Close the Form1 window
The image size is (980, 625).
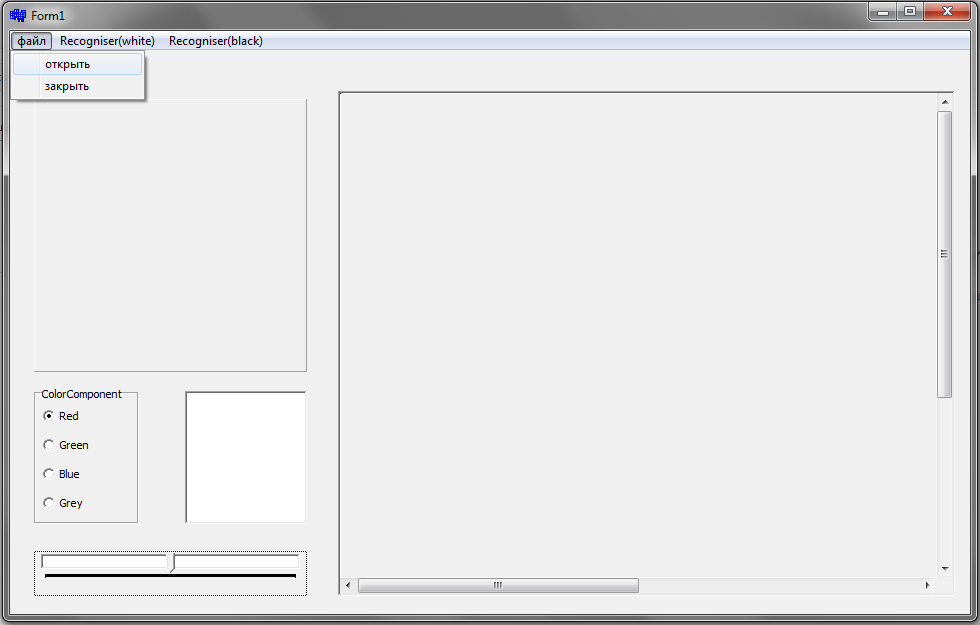(948, 12)
